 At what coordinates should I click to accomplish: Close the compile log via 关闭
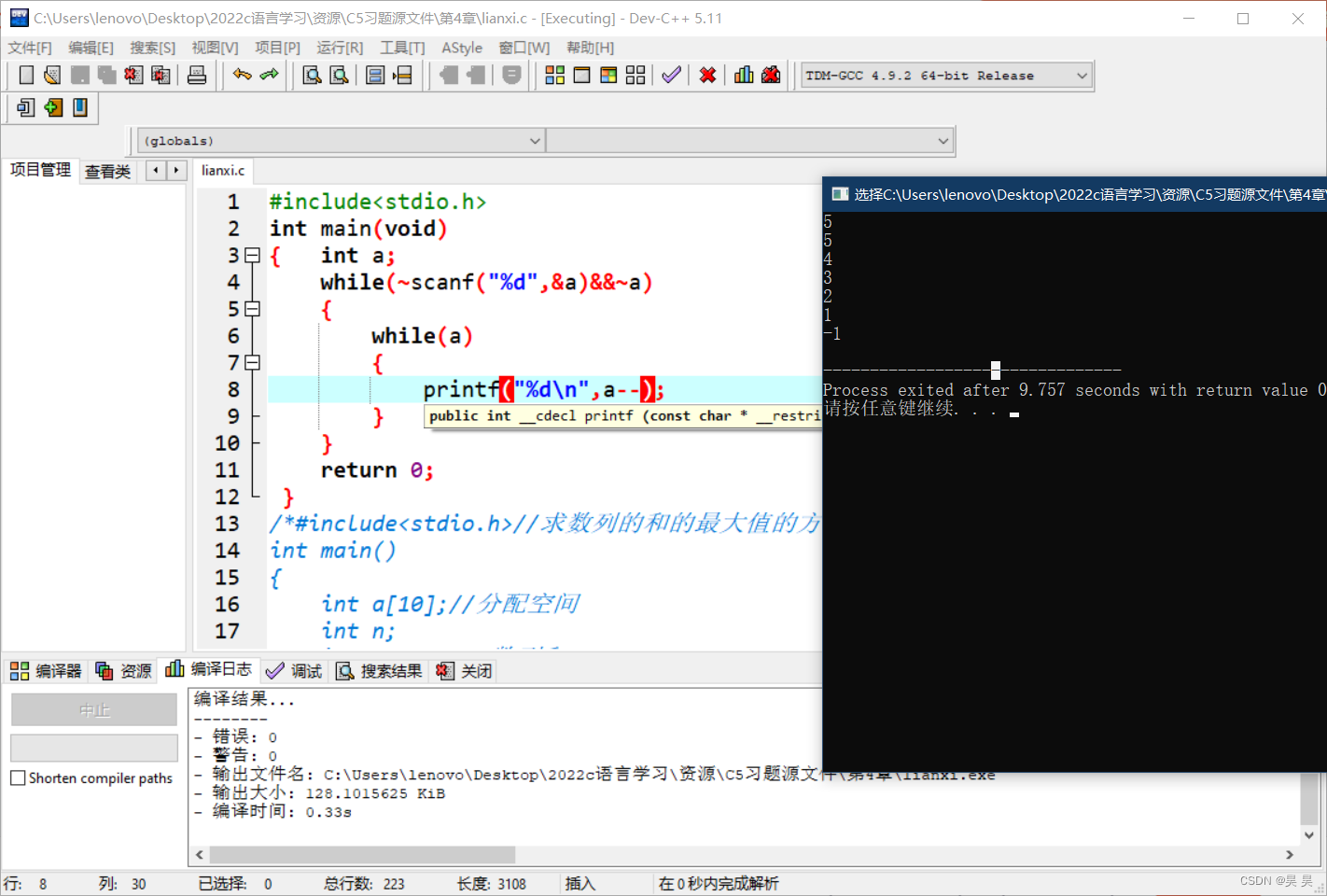click(x=463, y=669)
